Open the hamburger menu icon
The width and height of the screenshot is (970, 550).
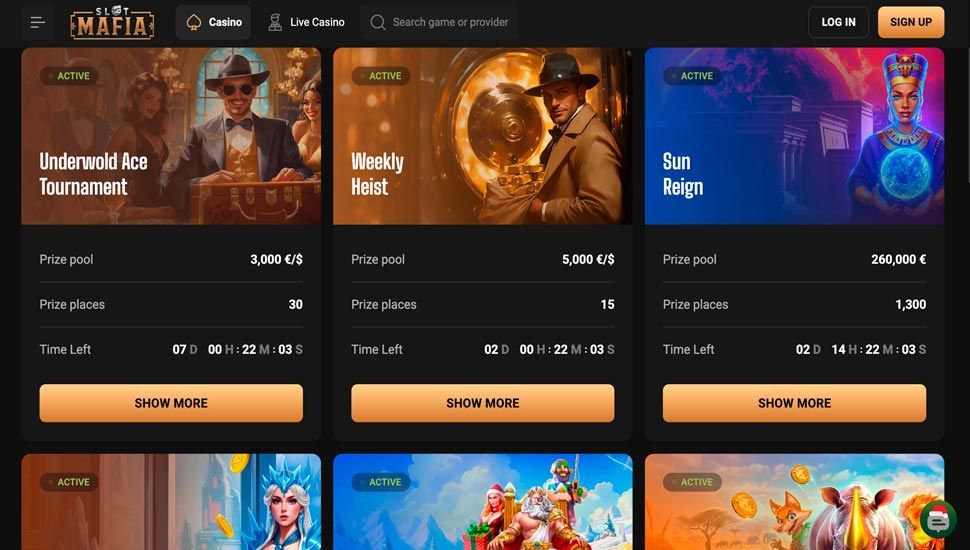tap(38, 22)
